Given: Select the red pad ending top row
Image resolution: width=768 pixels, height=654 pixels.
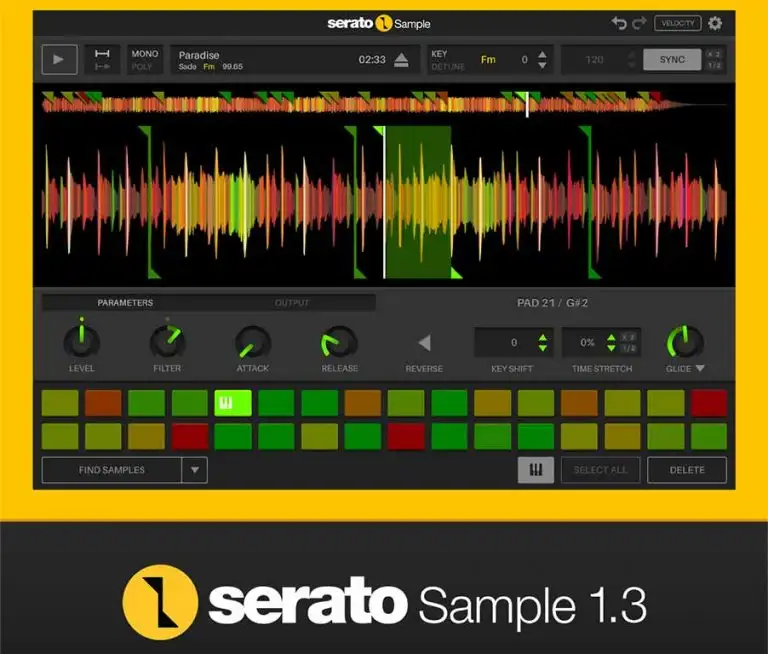Looking at the screenshot, I should [x=709, y=403].
